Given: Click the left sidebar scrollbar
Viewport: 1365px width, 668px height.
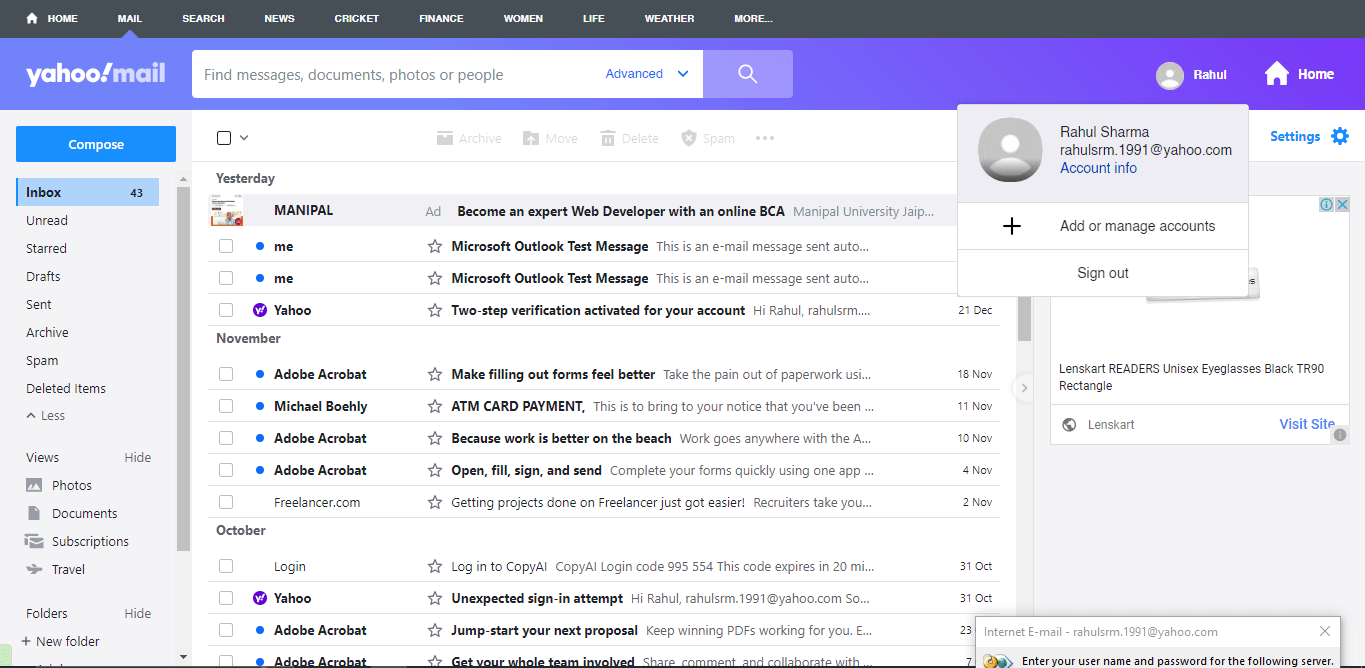Looking at the screenshot, I should click(183, 368).
